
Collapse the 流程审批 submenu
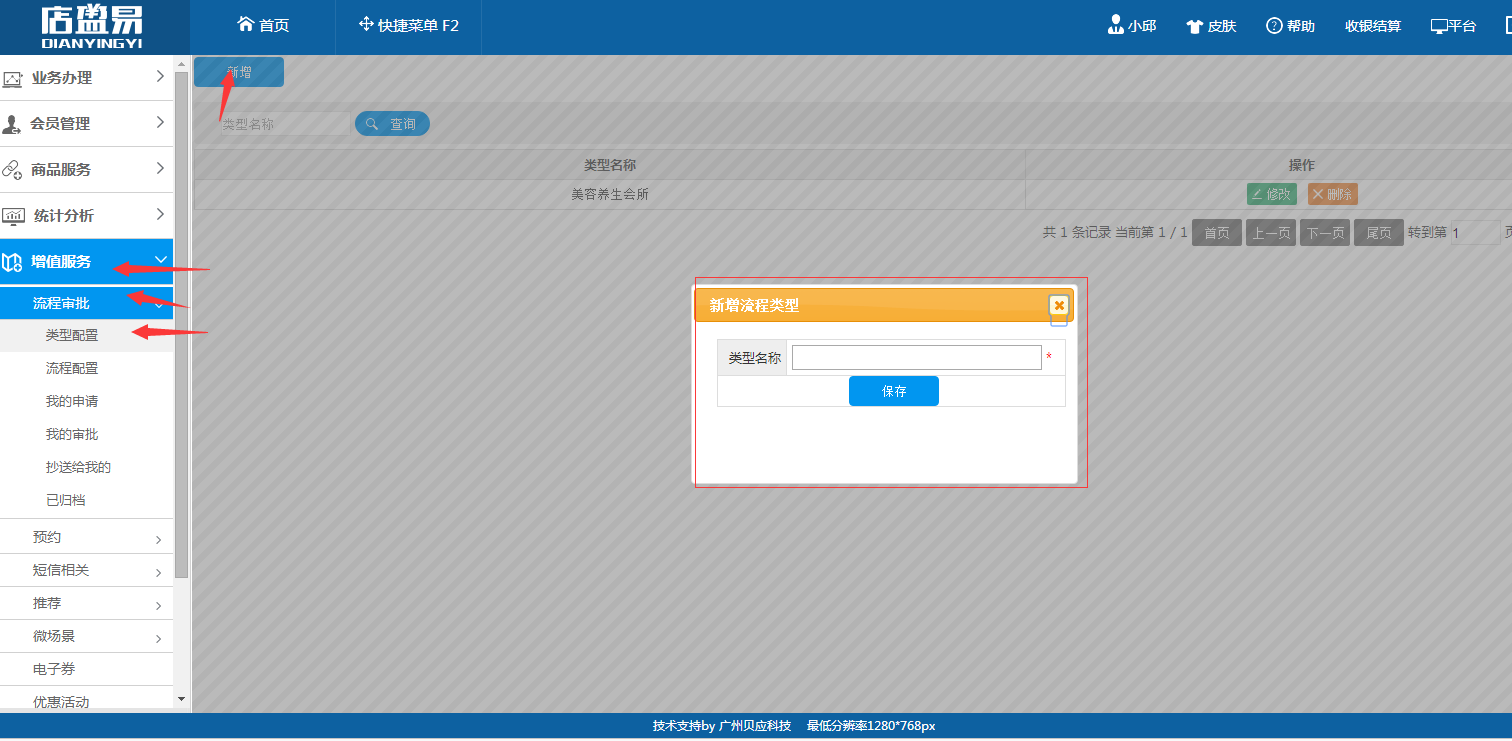pyautogui.click(x=86, y=303)
